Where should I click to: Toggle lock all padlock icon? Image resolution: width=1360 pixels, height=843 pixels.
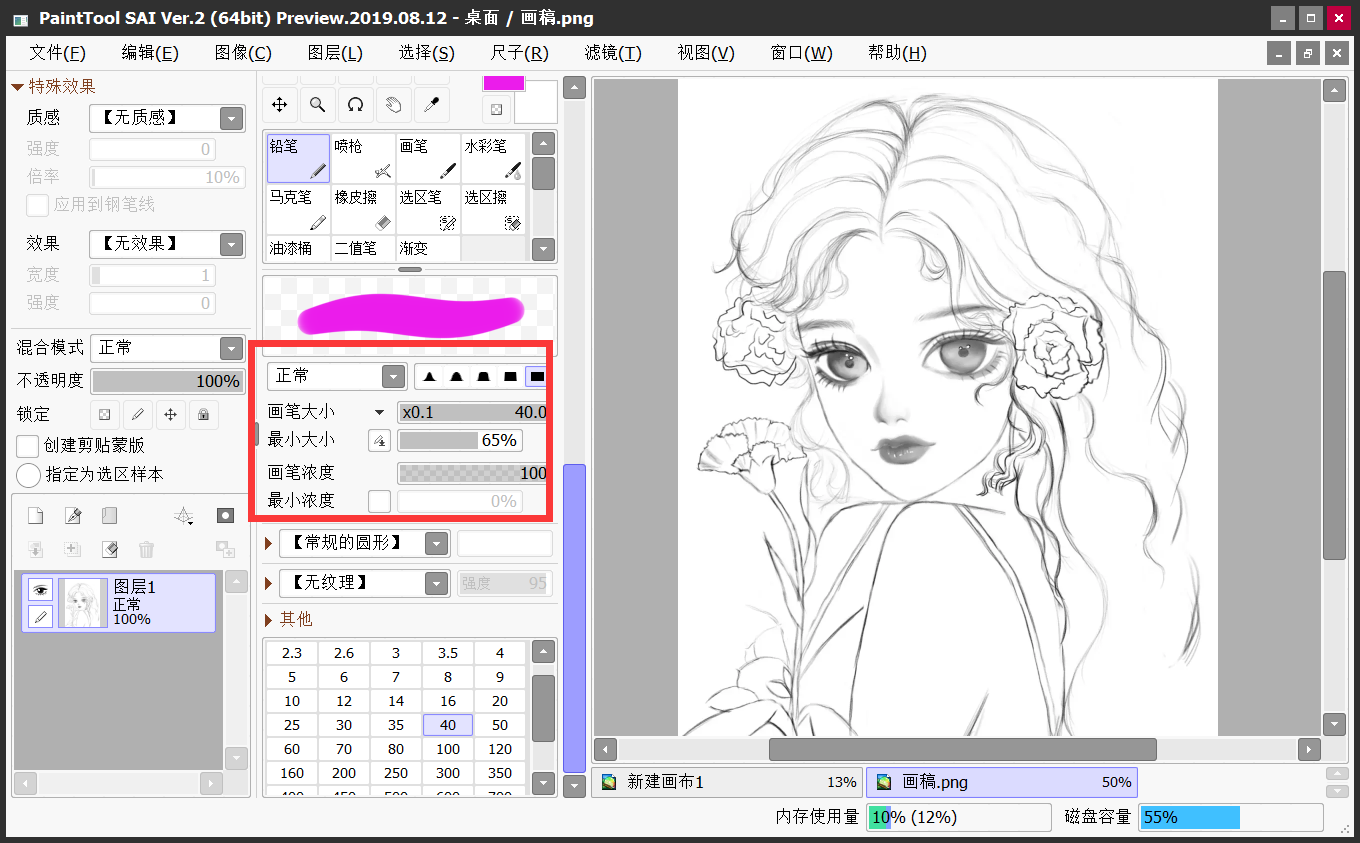click(x=203, y=414)
